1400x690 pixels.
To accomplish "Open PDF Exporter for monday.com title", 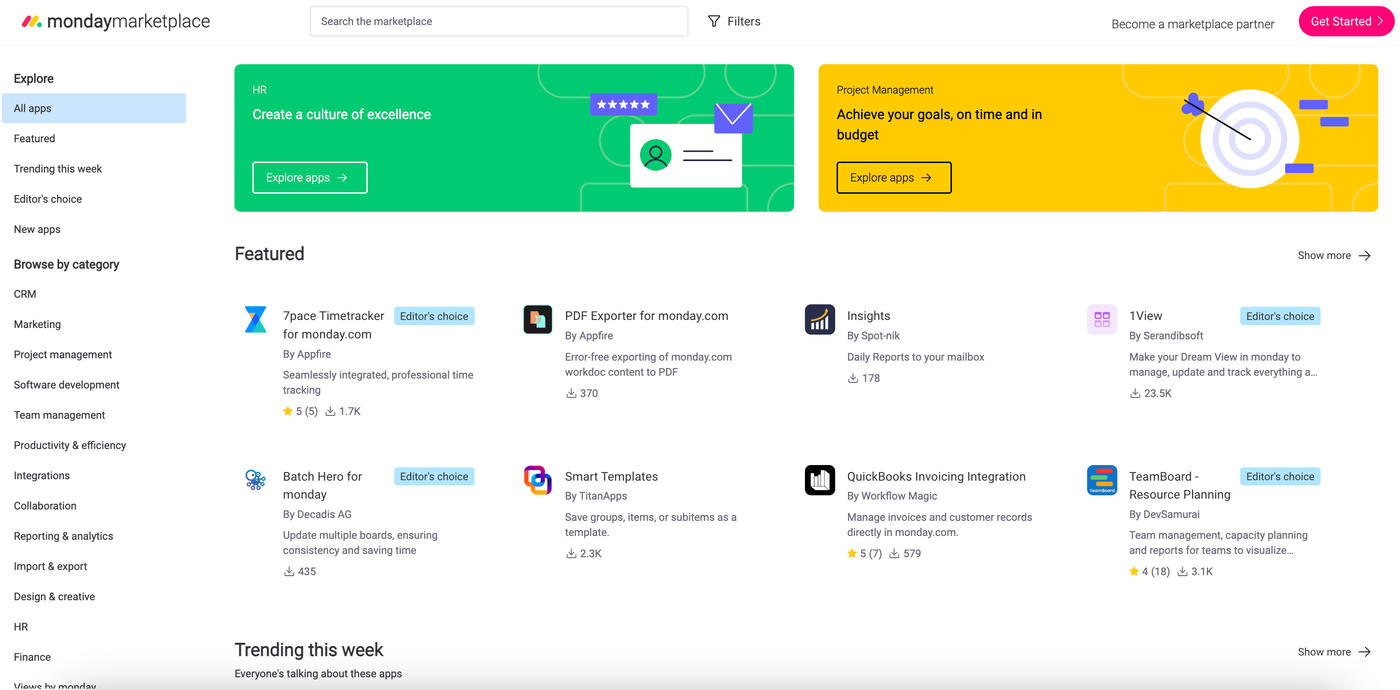I will tap(647, 316).
